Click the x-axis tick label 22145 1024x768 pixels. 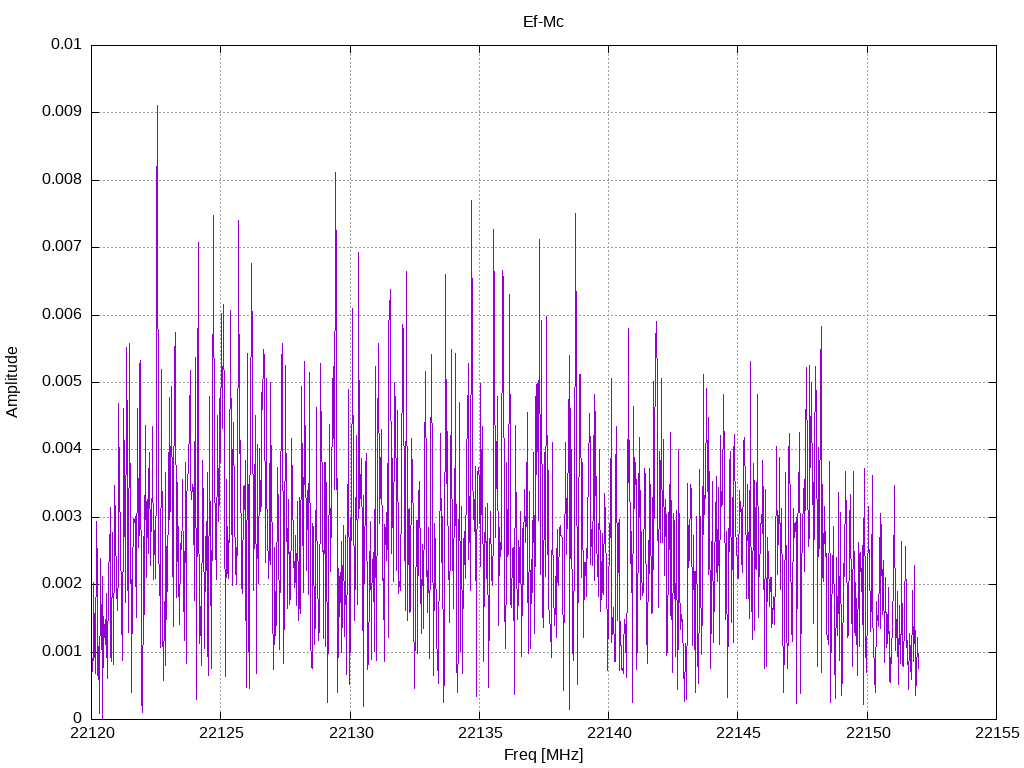pyautogui.click(x=738, y=733)
